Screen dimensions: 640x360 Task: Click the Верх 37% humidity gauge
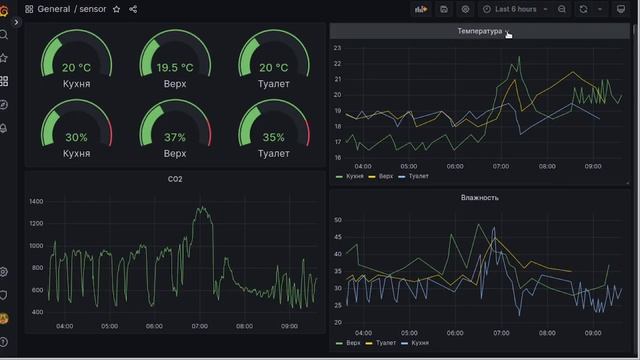[175, 129]
